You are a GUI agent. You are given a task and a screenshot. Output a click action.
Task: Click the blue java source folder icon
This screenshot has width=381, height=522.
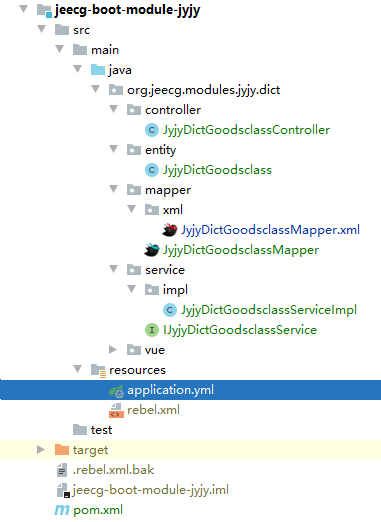pyautogui.click(x=98, y=70)
